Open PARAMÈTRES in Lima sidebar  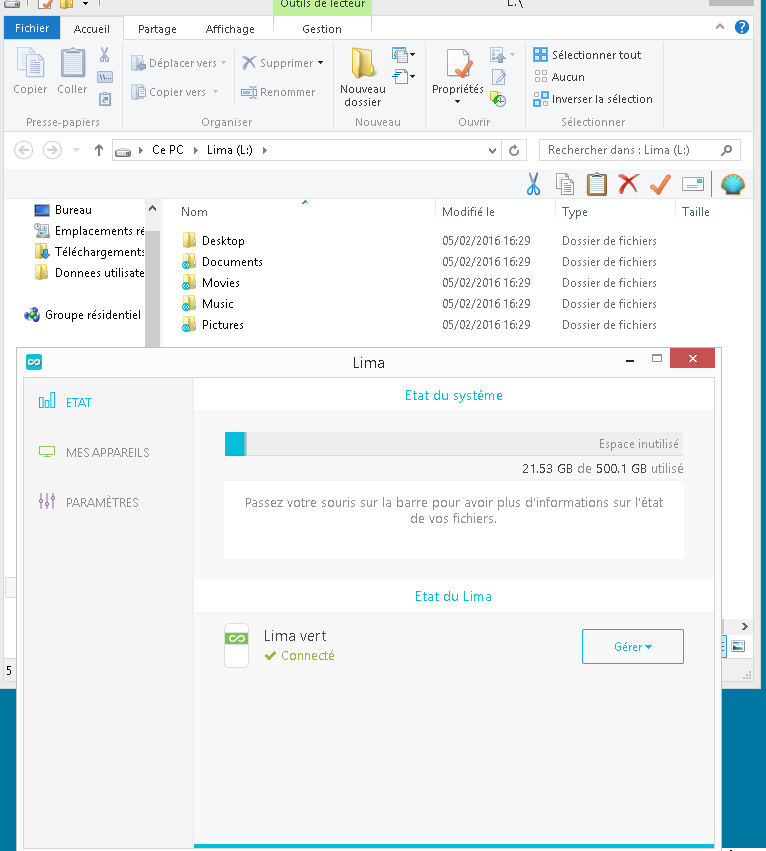(88, 502)
